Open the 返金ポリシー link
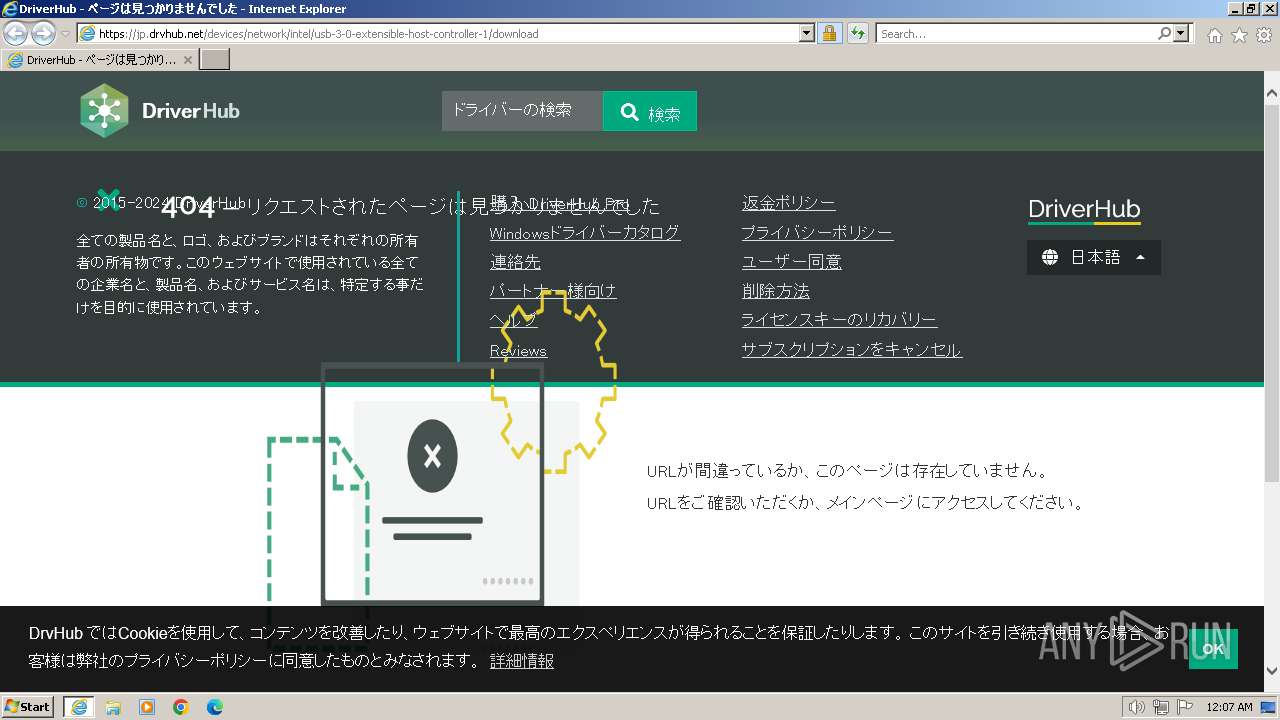Screen dimensions: 1280x720 coord(788,203)
